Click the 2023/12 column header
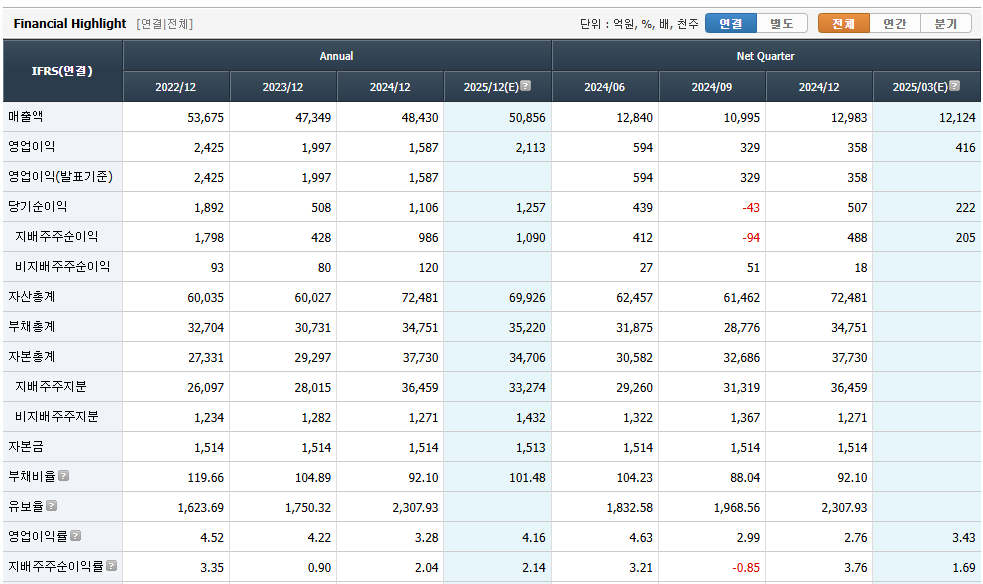 (x=283, y=86)
